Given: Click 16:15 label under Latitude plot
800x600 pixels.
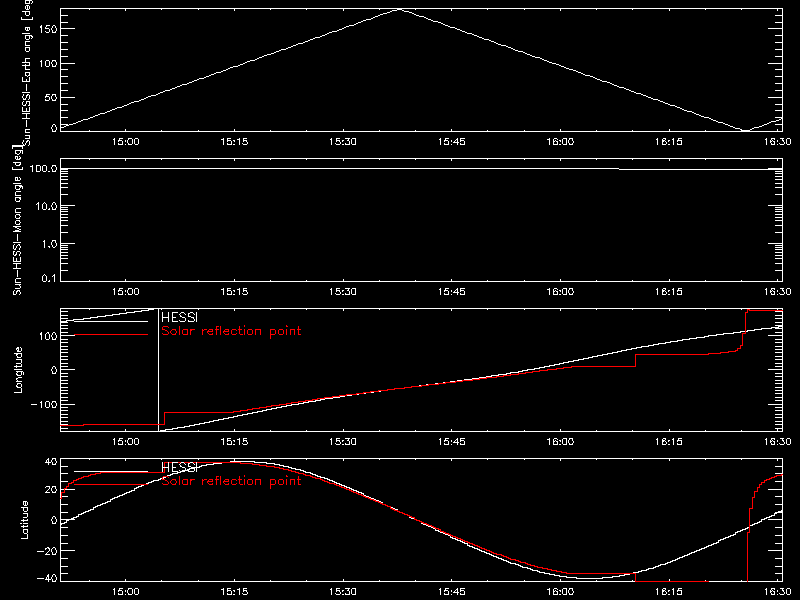Looking at the screenshot, I should pos(669,591).
